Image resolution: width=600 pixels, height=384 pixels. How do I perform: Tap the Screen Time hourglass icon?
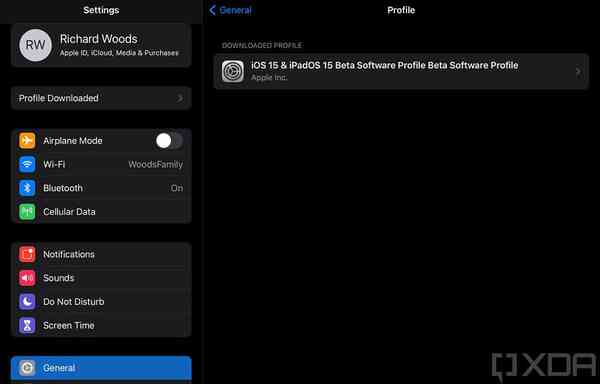(x=27, y=325)
